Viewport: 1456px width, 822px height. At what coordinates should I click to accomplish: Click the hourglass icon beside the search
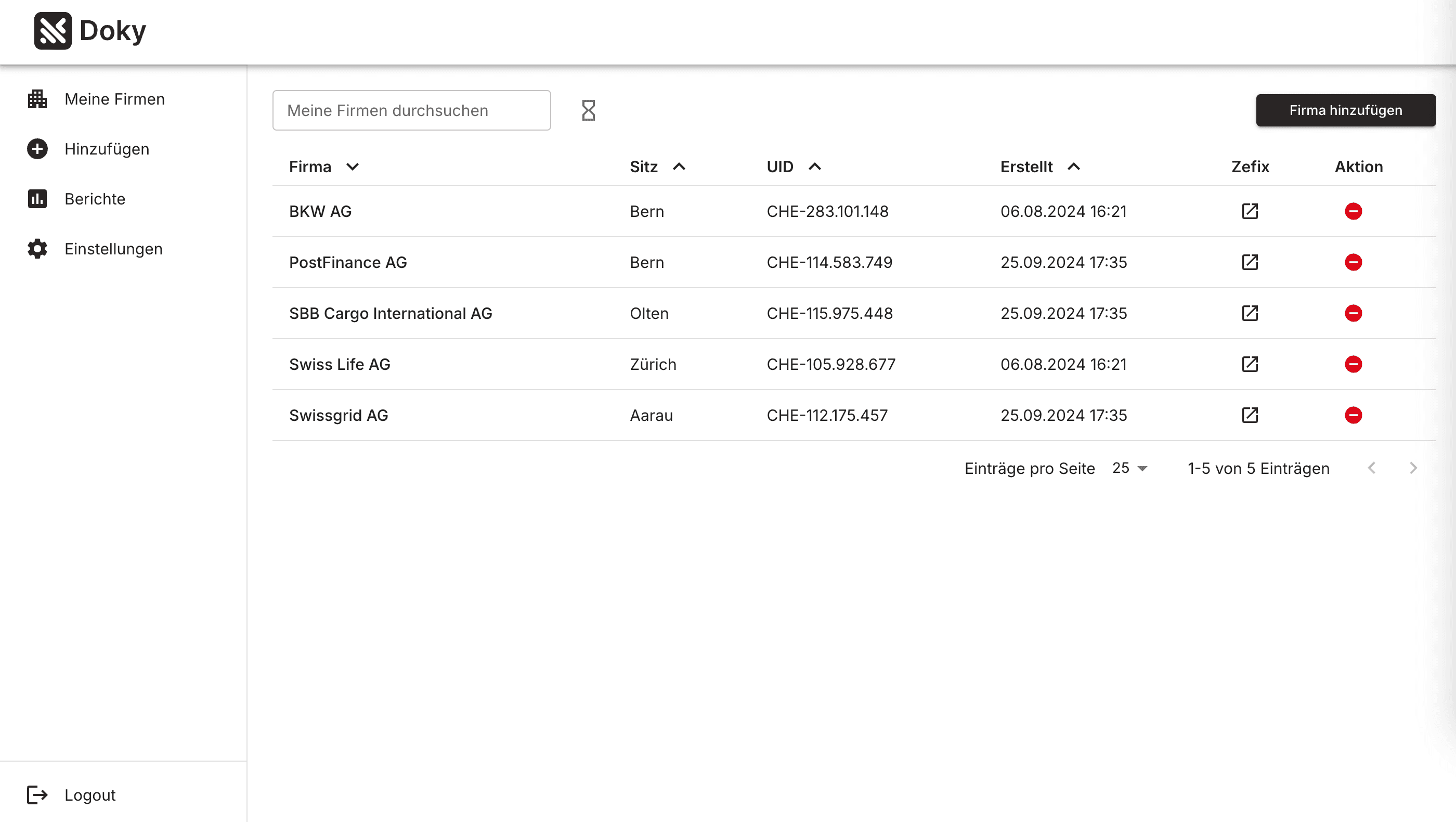[589, 110]
